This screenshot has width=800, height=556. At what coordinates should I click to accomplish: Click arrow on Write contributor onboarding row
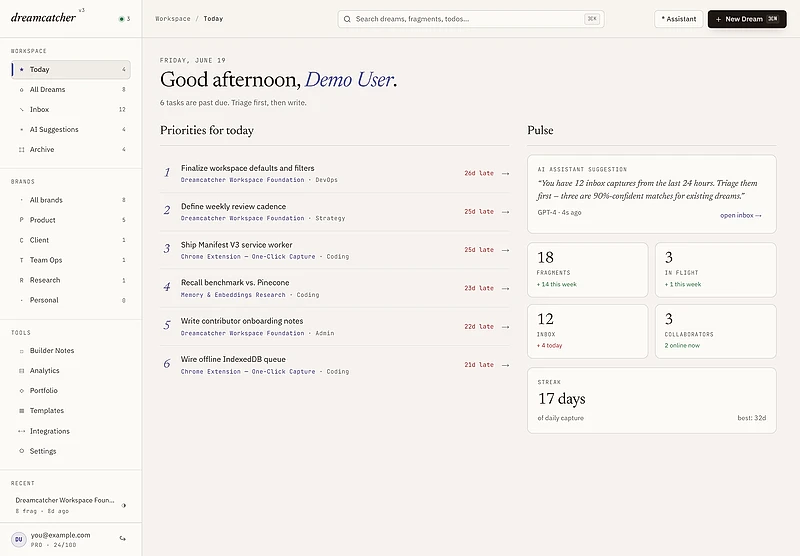[505, 326]
